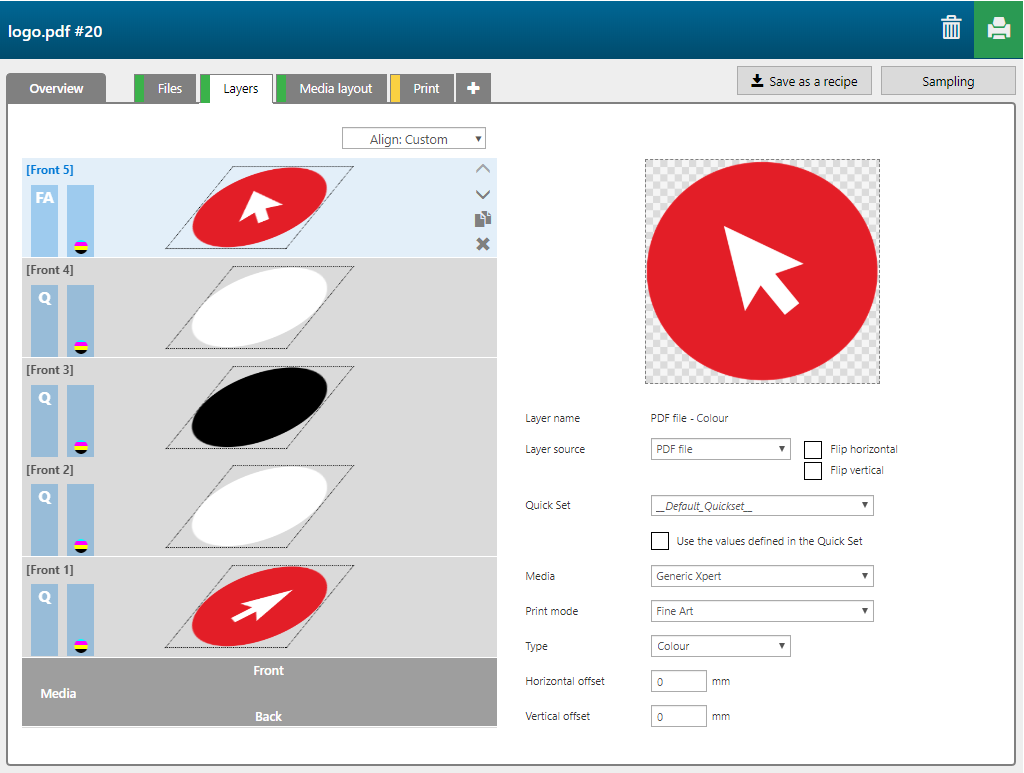Click Save as a recipe button
Screen dimensions: 1024x773
tap(804, 81)
